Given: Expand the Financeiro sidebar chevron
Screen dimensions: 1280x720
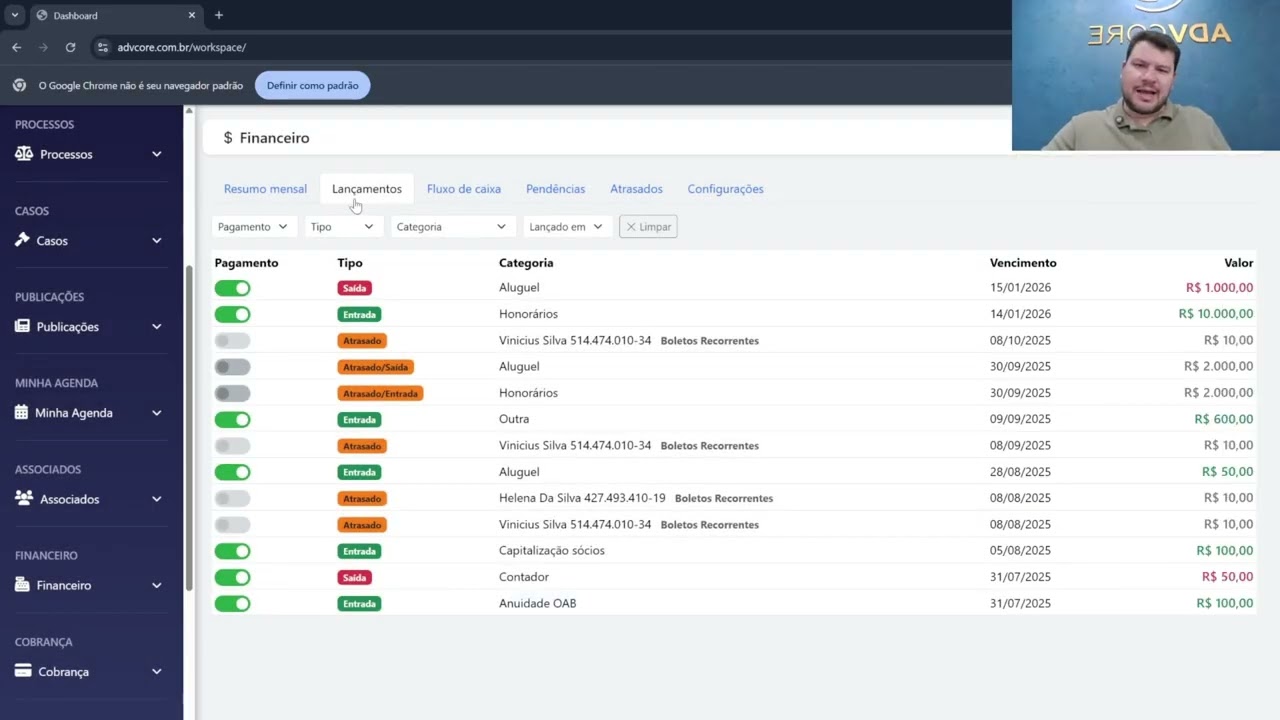Looking at the screenshot, I should click(157, 585).
